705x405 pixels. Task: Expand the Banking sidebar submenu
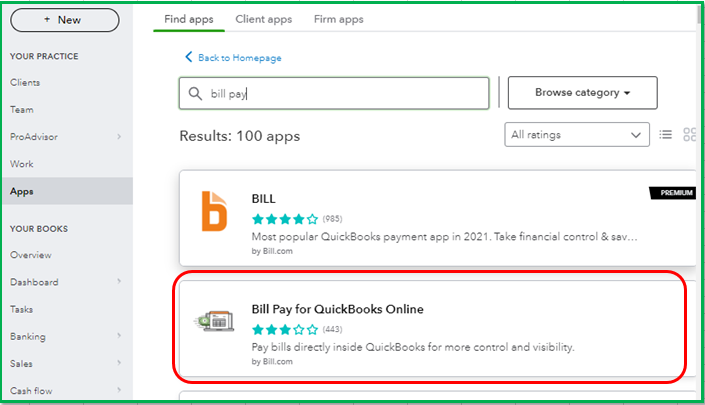[119, 336]
